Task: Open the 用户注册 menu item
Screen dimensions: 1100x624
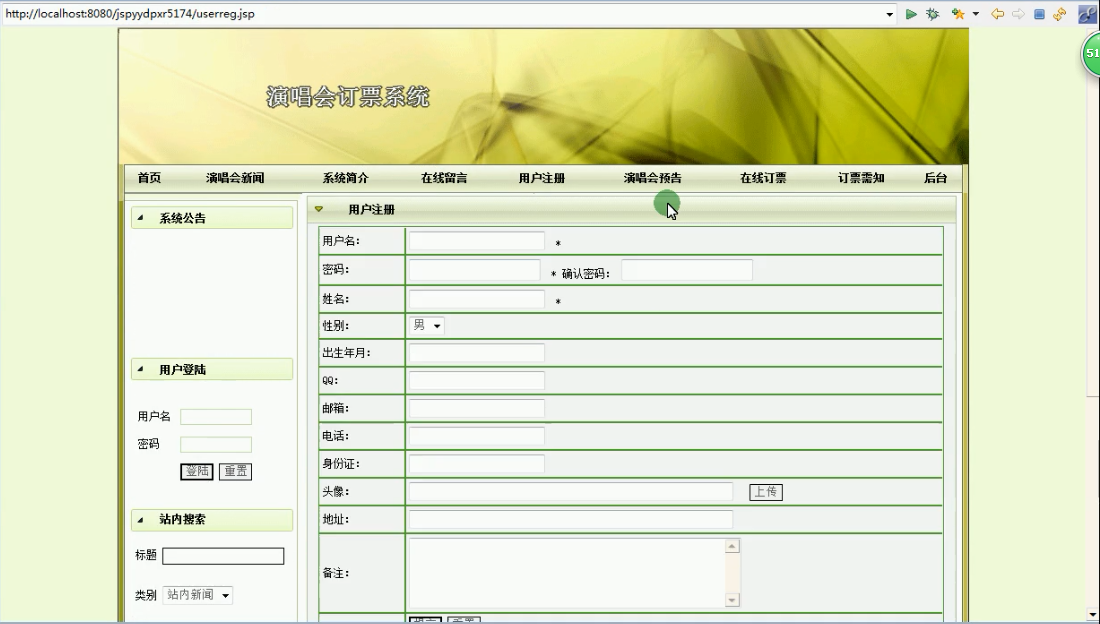Action: (542, 178)
